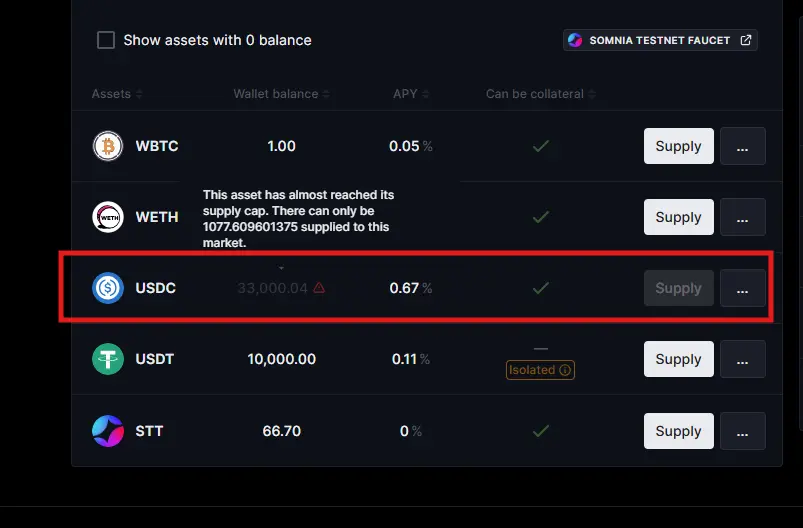803x528 pixels.
Task: Click the external link icon on faucet button
Action: coord(746,40)
